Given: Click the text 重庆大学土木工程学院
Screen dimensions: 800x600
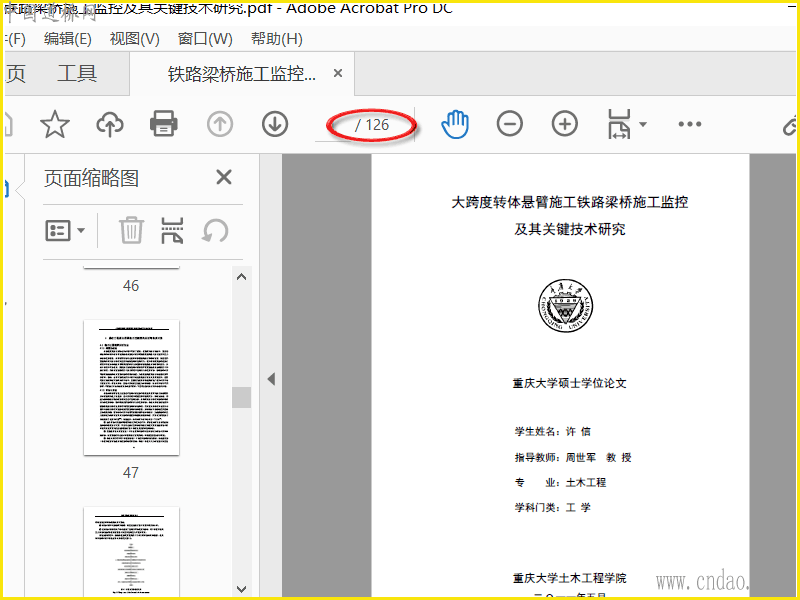Looking at the screenshot, I should [x=569, y=578].
